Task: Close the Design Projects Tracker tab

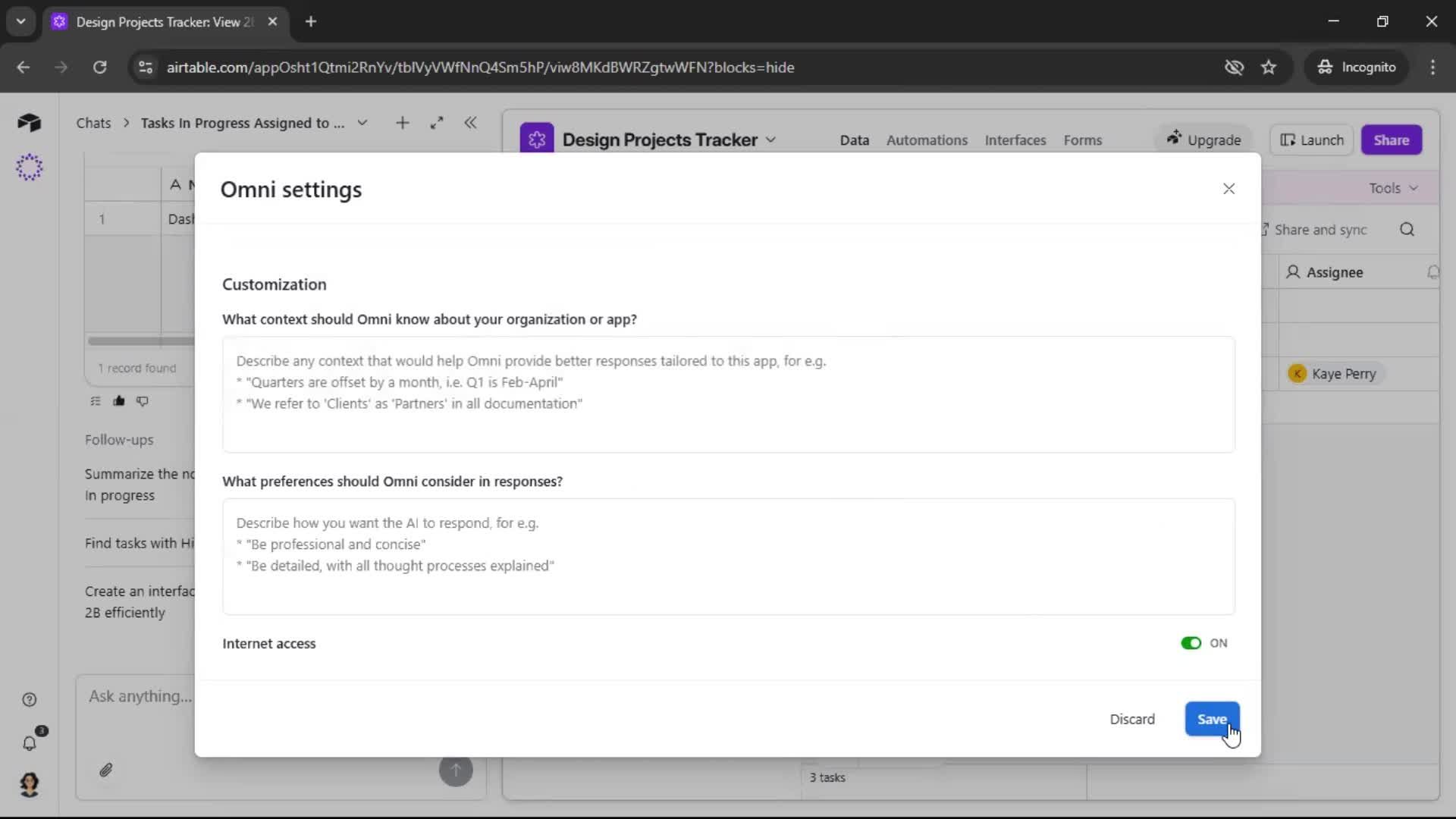Action: [x=272, y=21]
